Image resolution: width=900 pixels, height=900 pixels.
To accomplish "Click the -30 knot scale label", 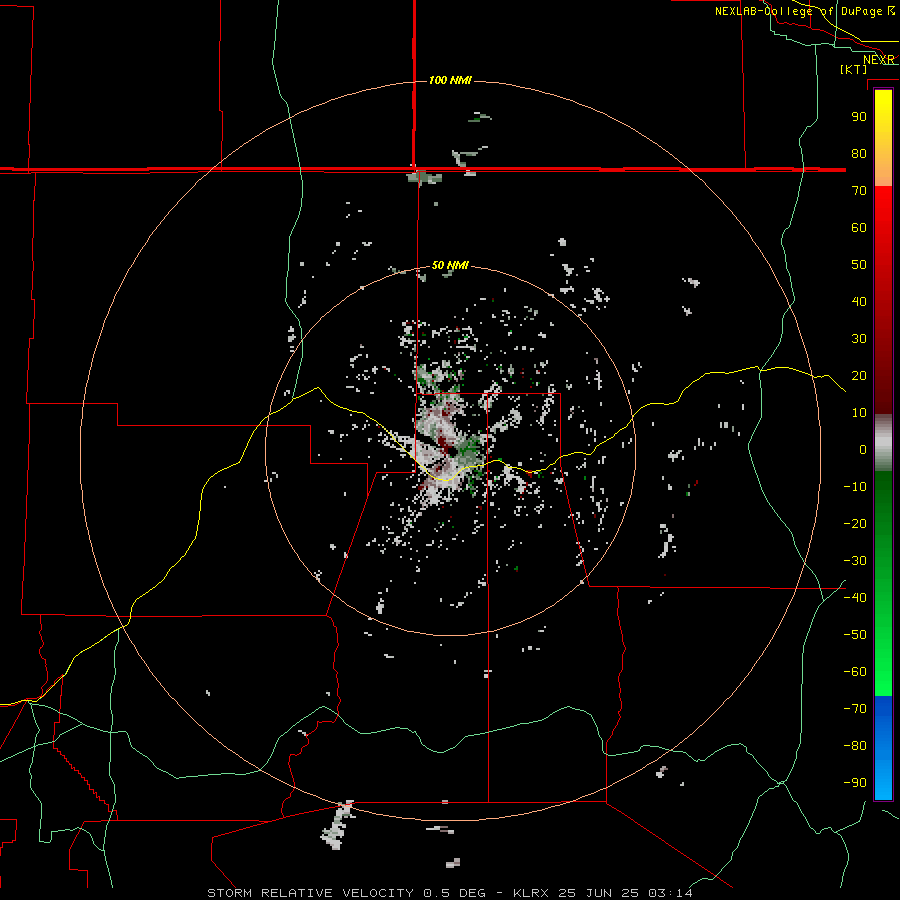I will tap(855, 561).
